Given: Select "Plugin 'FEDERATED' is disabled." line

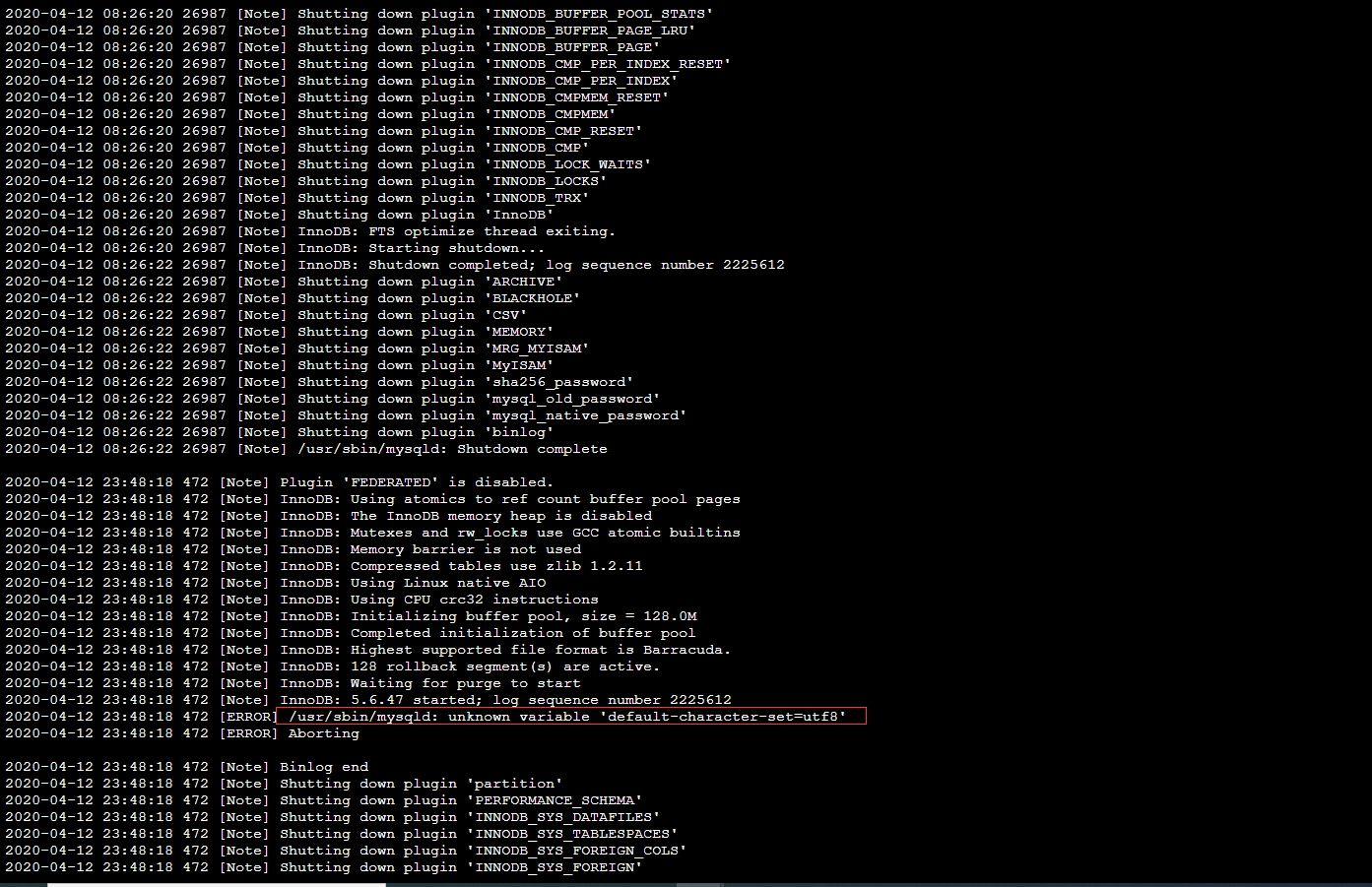Looking at the screenshot, I should tap(280, 482).
